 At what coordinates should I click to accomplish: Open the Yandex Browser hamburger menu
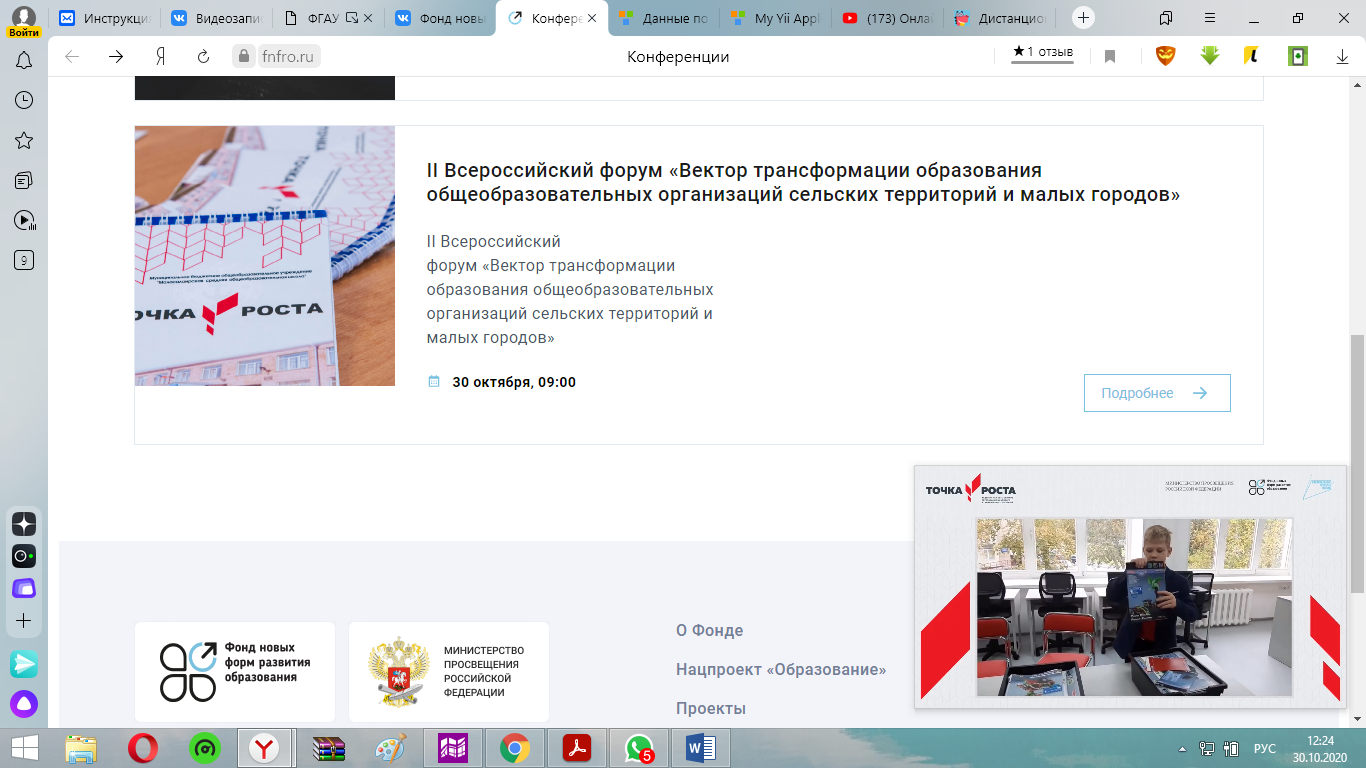pyautogui.click(x=1211, y=18)
